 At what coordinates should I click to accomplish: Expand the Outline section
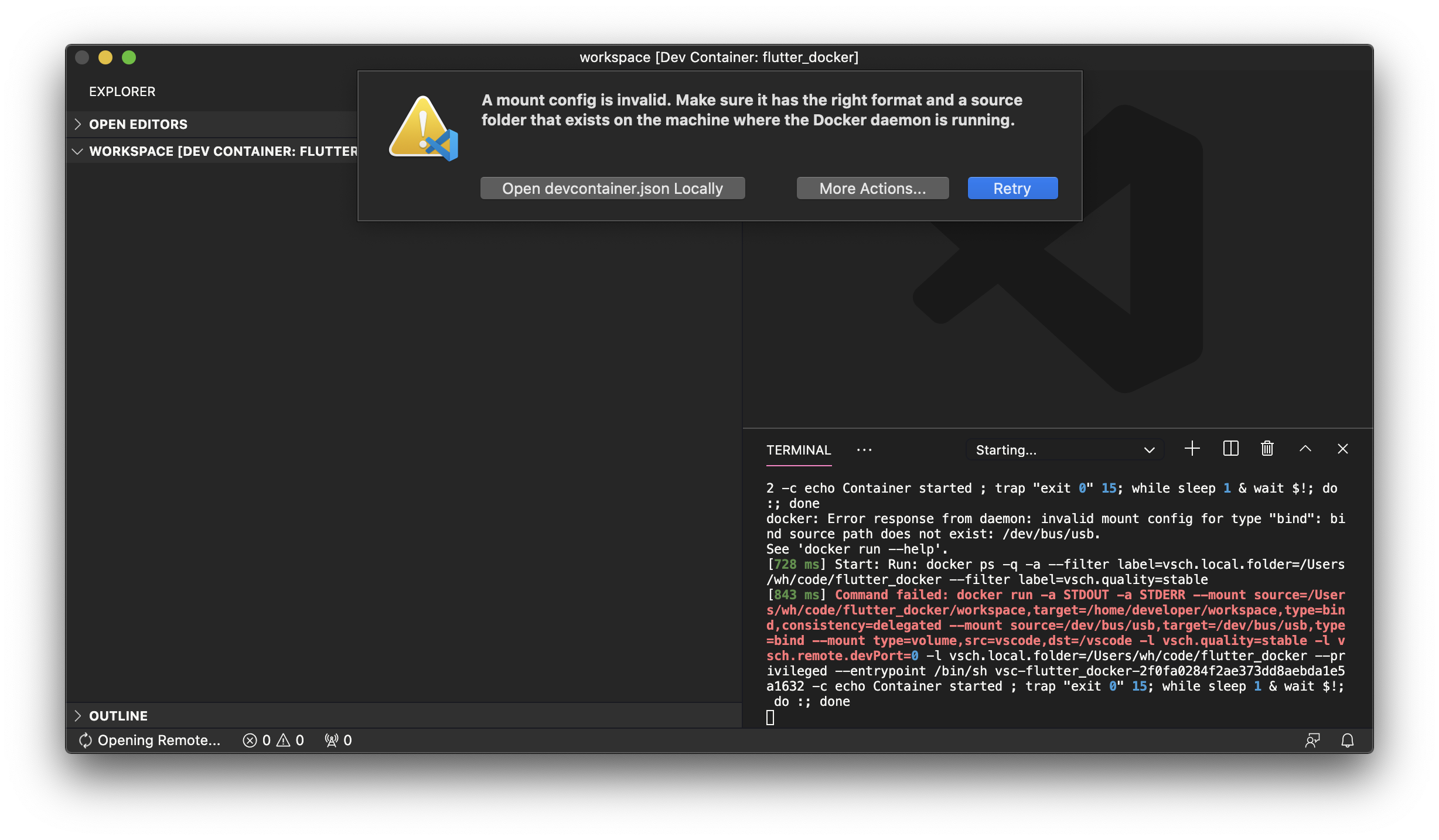click(x=118, y=716)
